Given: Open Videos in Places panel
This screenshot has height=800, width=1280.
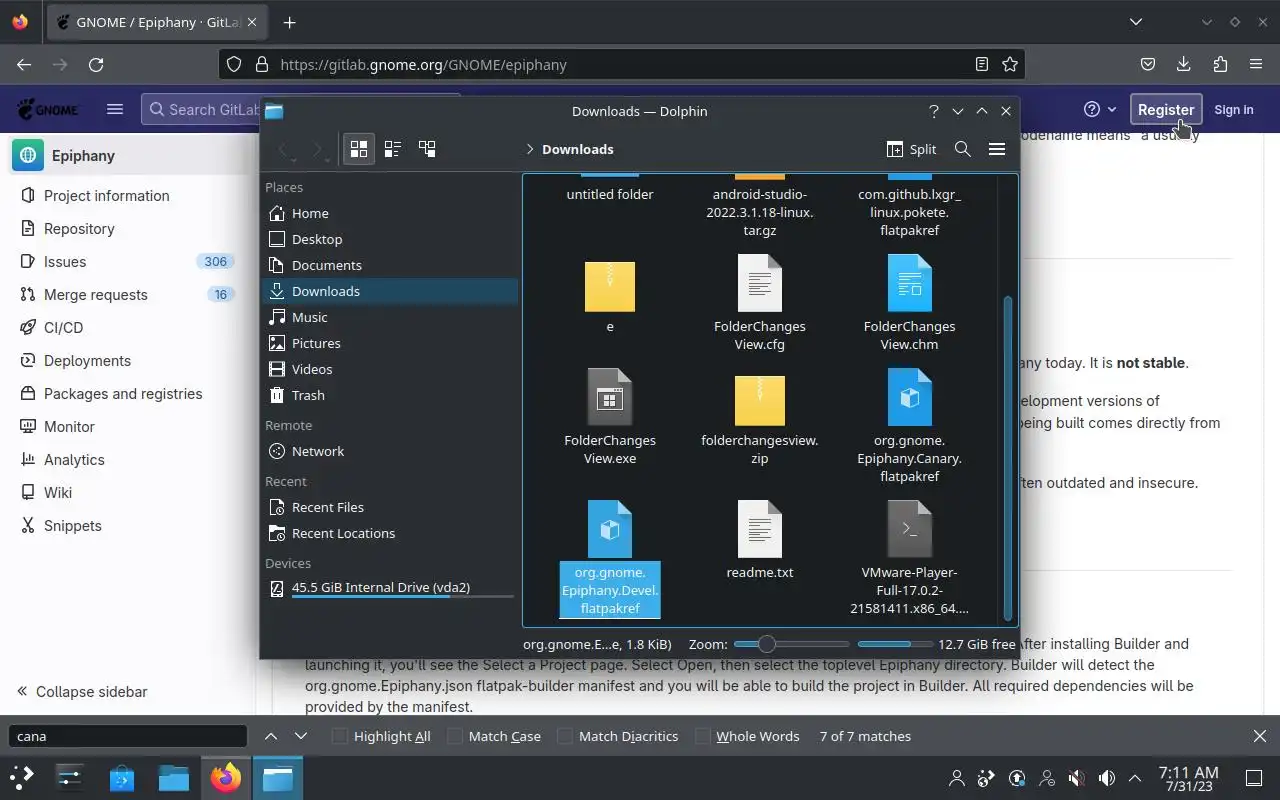Looking at the screenshot, I should click(x=390, y=369).
